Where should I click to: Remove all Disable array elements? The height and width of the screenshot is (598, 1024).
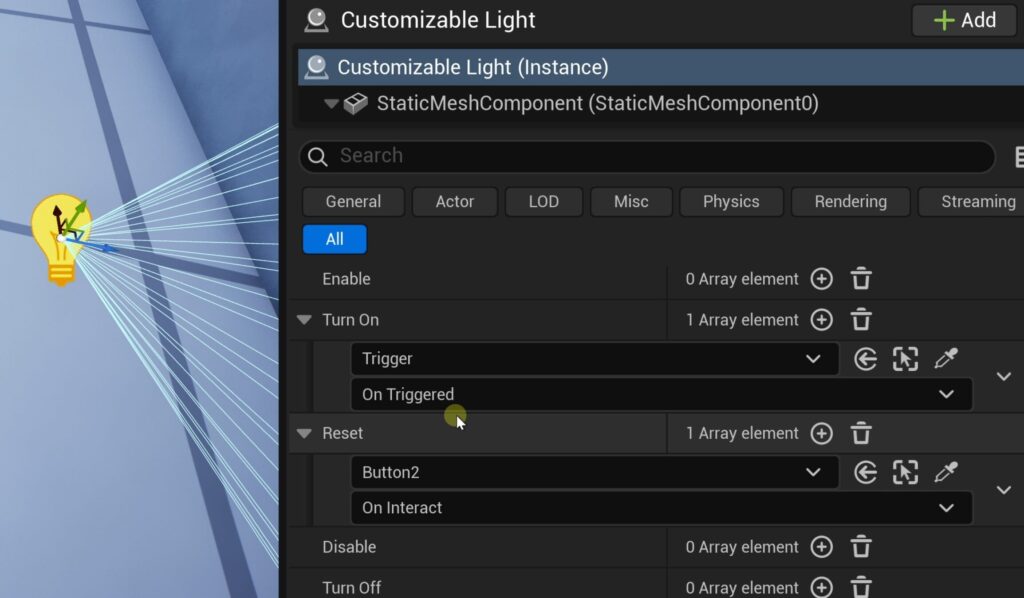pos(861,547)
